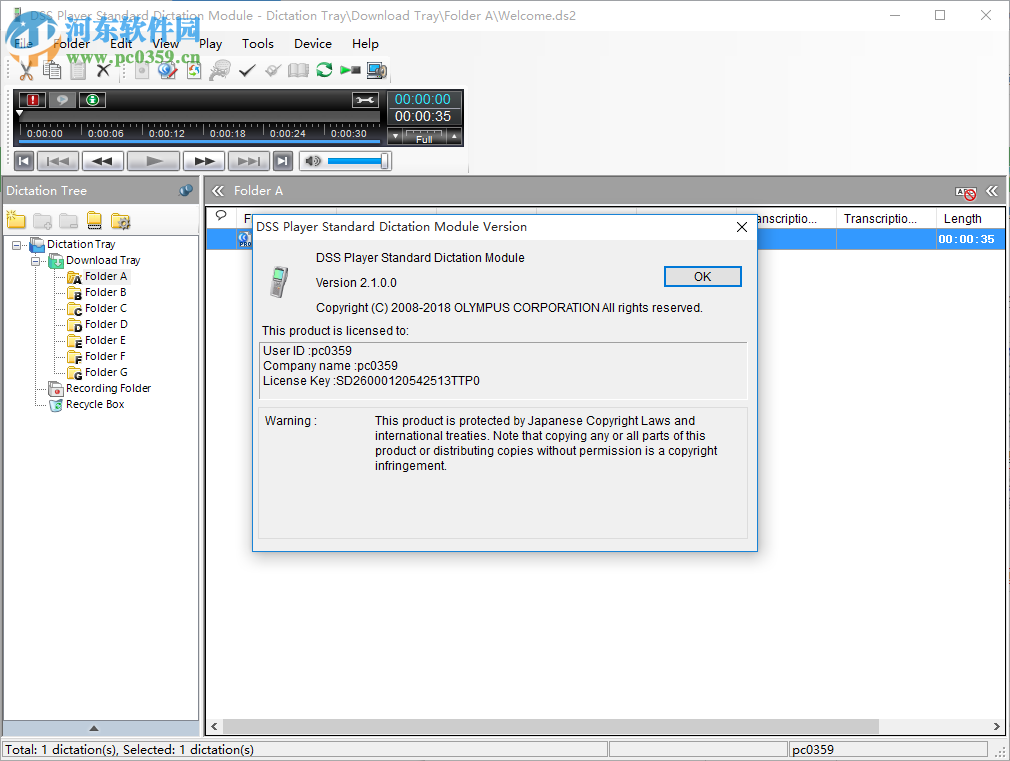Click the green instruction info button
The width and height of the screenshot is (1010, 761).
tap(93, 100)
